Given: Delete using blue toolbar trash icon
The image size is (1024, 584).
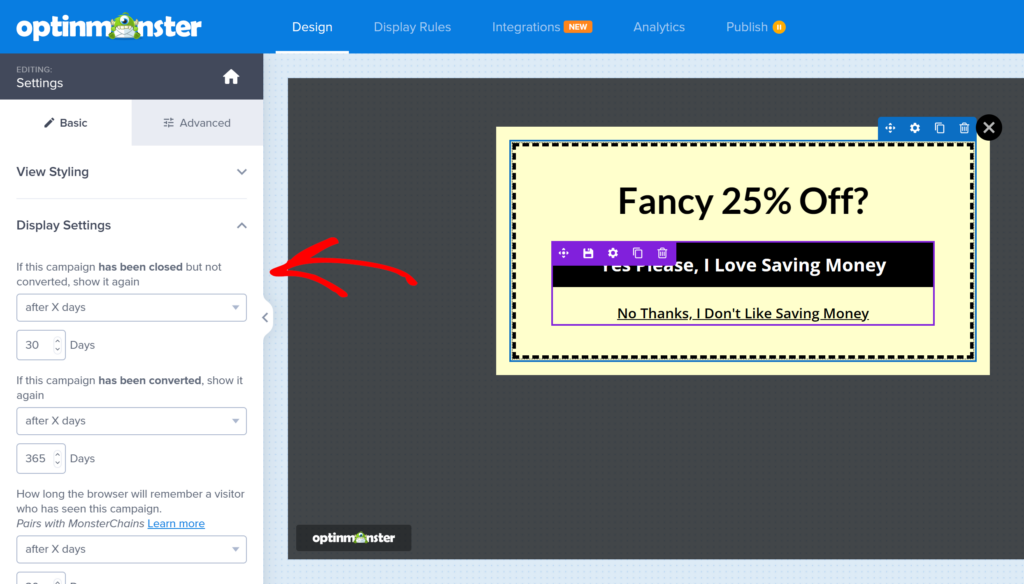Looking at the screenshot, I should coord(964,128).
